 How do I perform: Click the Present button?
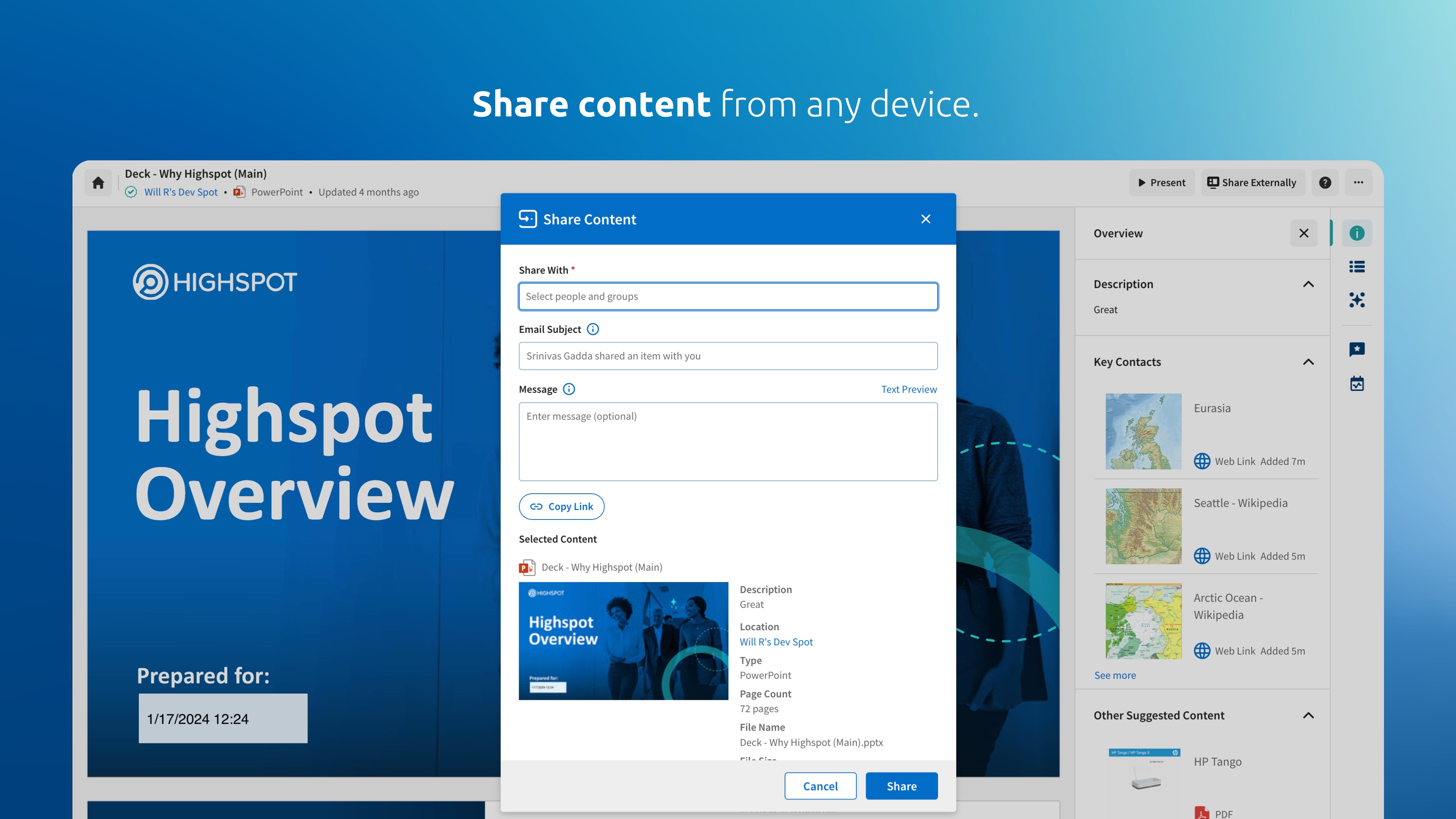[x=1161, y=182]
